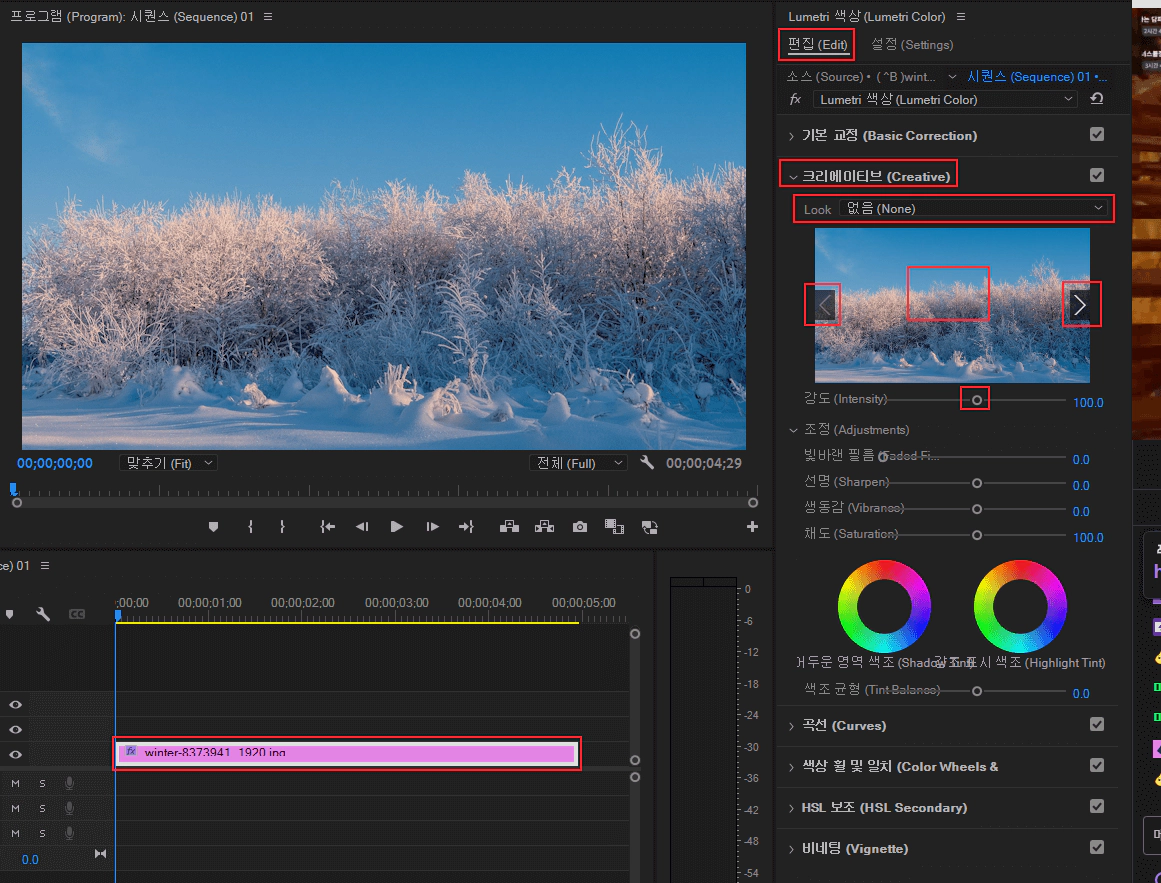
Task: Disable the HSL Secondary checkbox
Action: pyautogui.click(x=1097, y=807)
